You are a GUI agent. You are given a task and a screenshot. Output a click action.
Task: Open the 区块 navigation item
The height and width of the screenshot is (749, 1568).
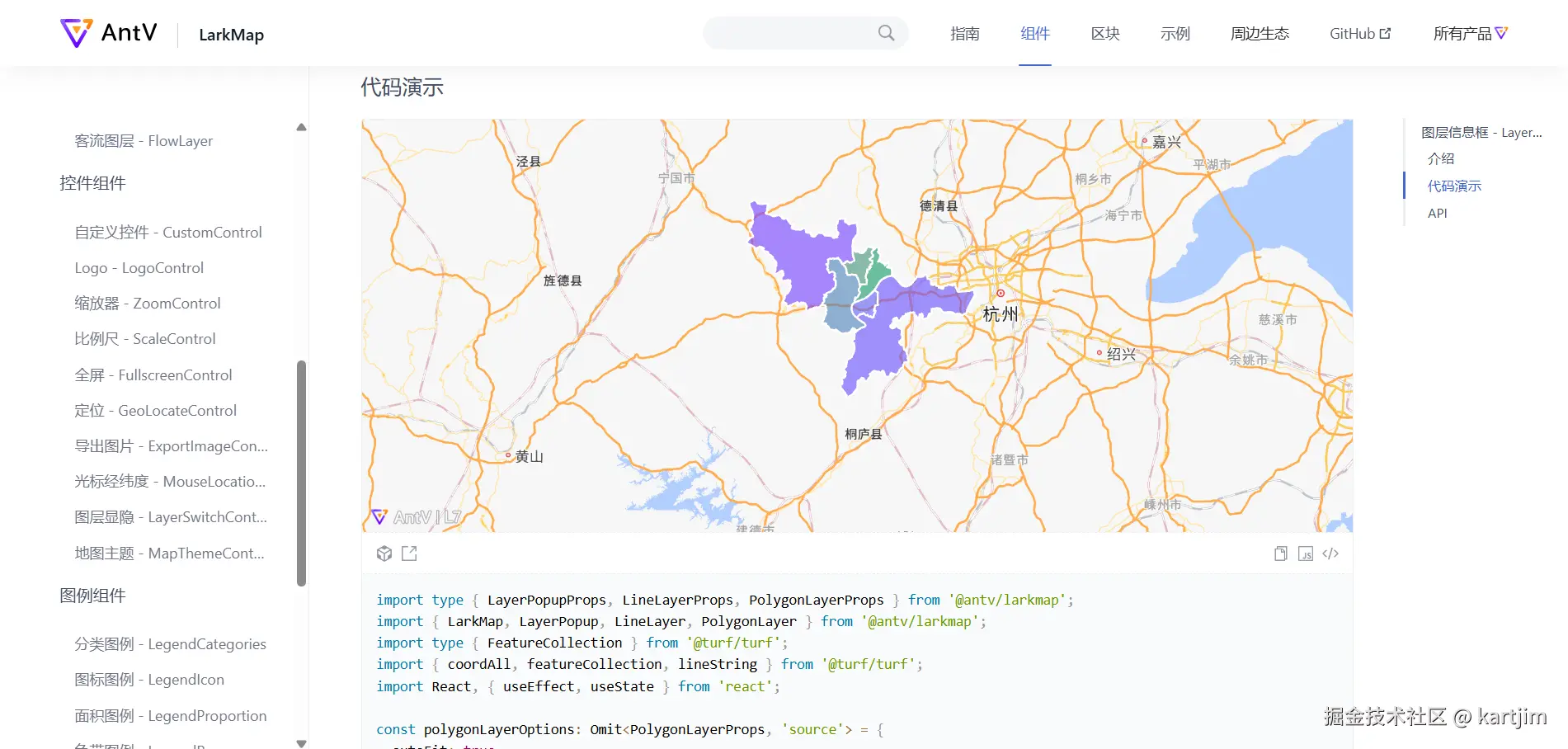(1104, 33)
